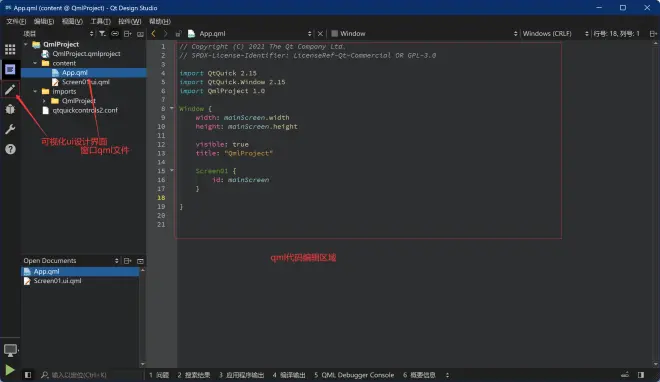Select App.qml in Open Documents list

click(80, 271)
